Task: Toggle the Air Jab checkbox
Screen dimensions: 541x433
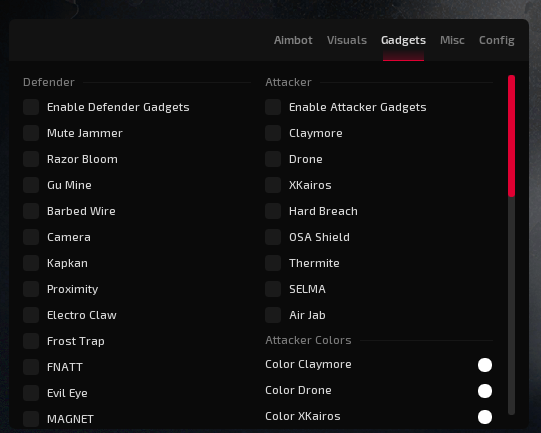Action: (273, 315)
